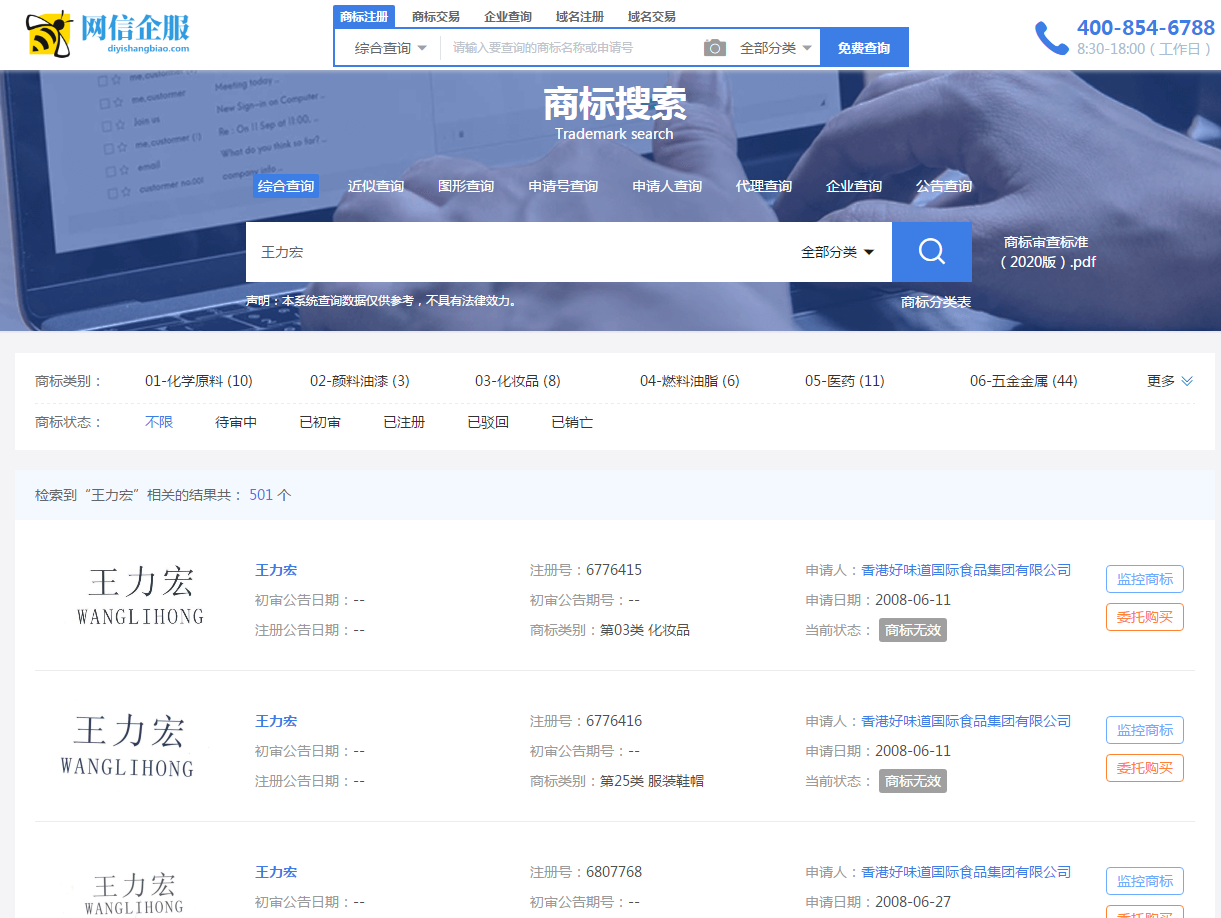Open trademark thumbnail for registration 6776416
Image resolution: width=1221 pixels, height=918 pixels.
pyautogui.click(x=128, y=745)
